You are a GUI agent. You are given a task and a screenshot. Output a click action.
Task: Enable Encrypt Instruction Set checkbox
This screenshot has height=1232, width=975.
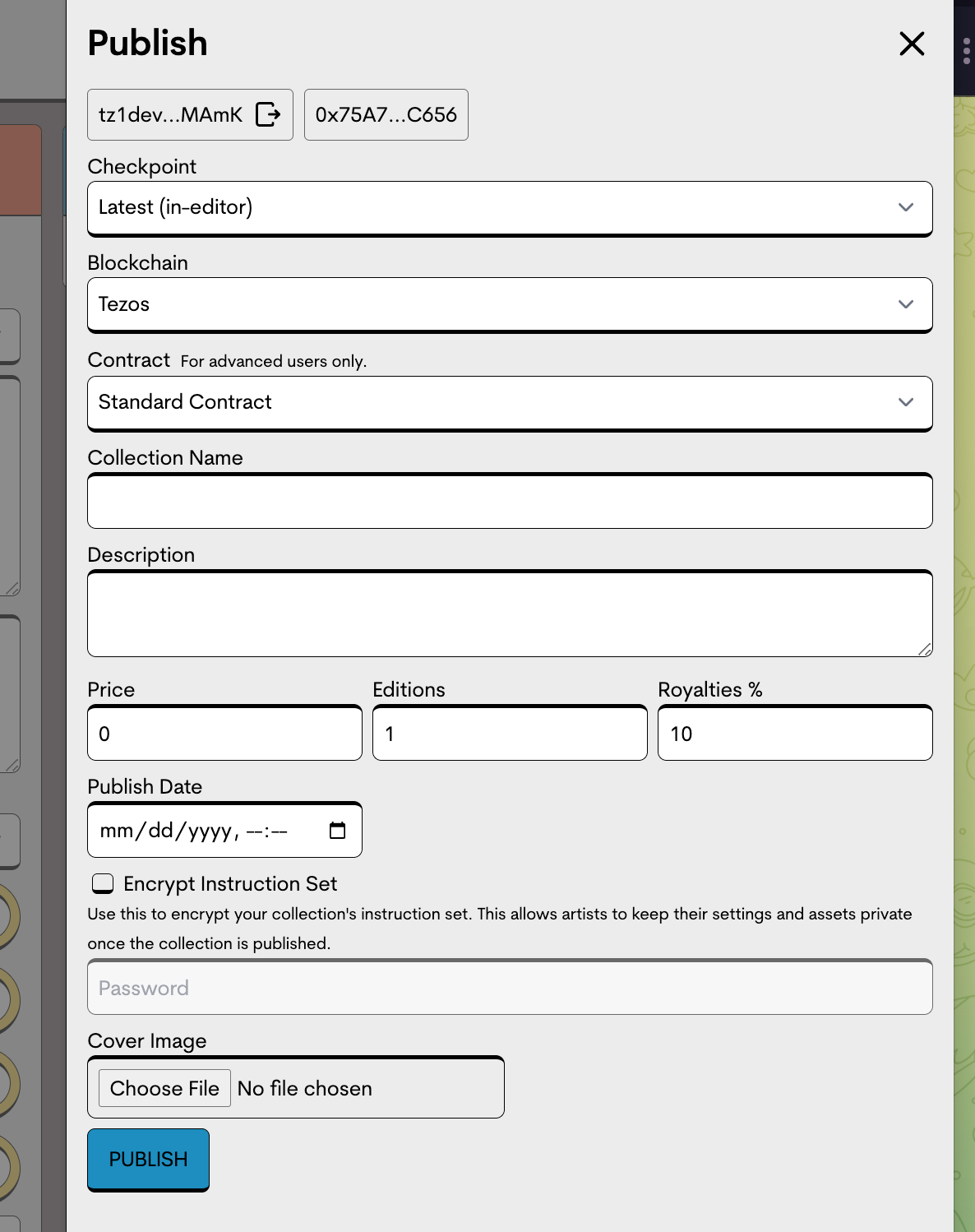[x=103, y=883]
